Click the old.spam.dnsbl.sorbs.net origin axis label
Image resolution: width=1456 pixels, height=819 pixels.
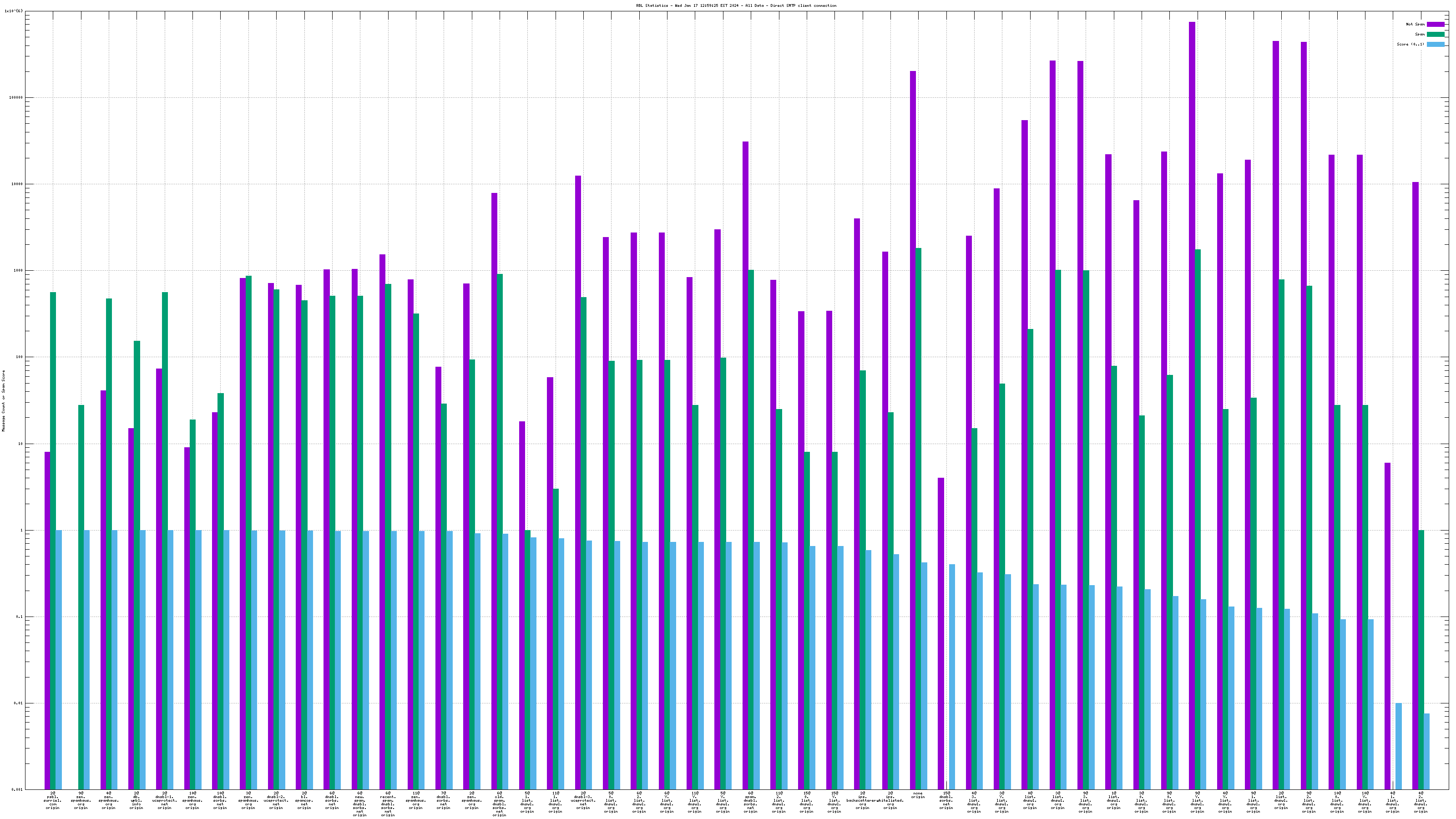pyautogui.click(x=499, y=804)
